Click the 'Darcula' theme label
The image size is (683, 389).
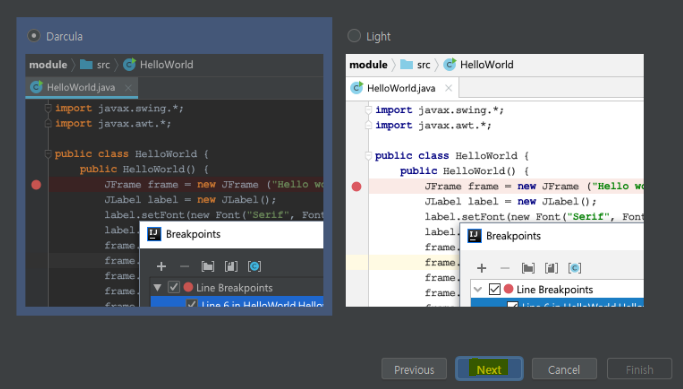pos(64,36)
